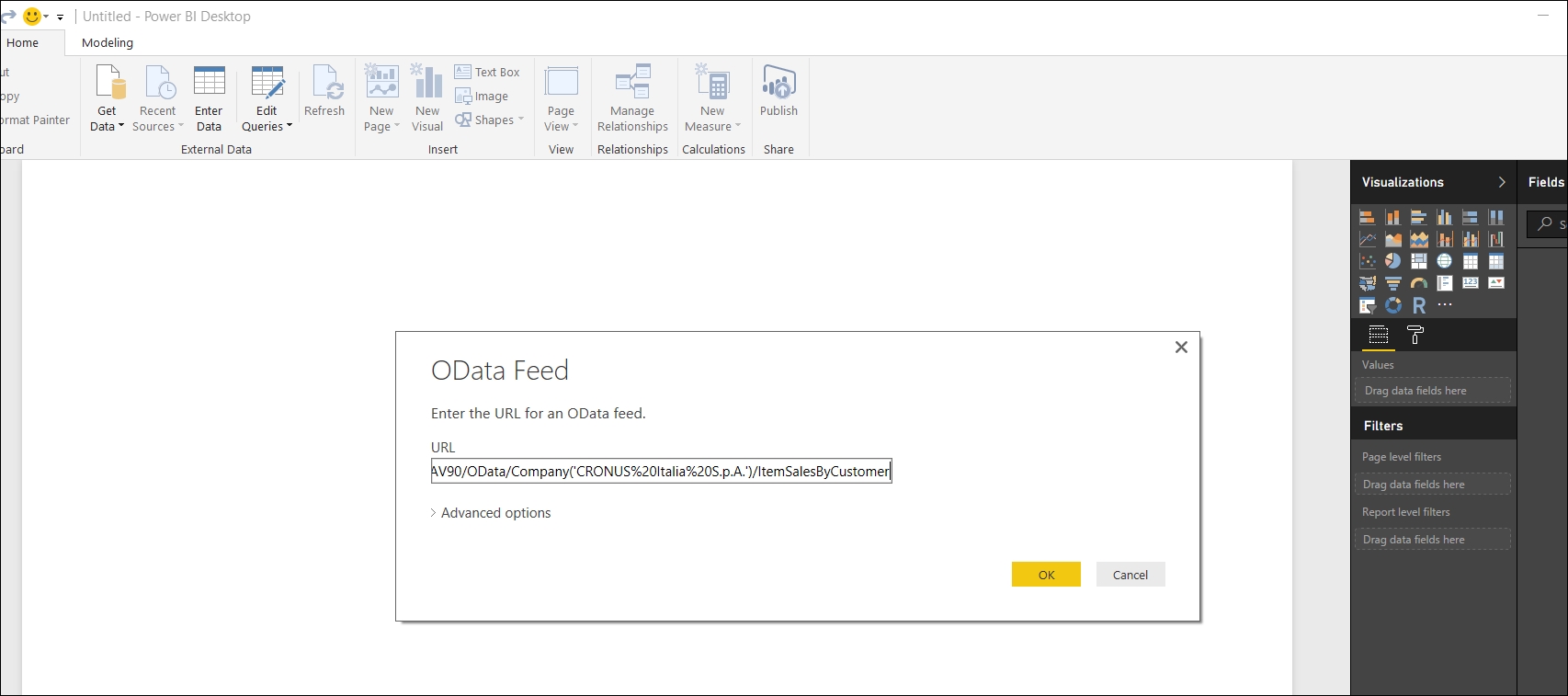
Task: Click the Publish button
Action: point(778,91)
